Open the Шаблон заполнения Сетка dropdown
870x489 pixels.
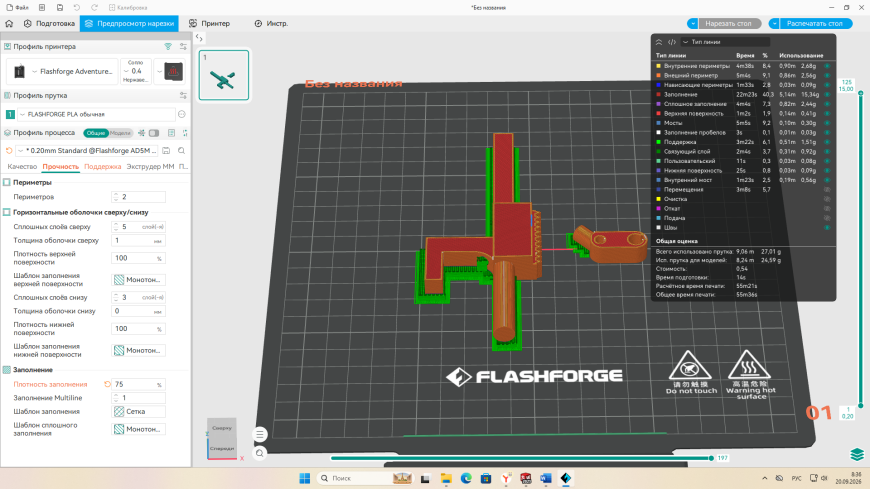click(x=138, y=411)
